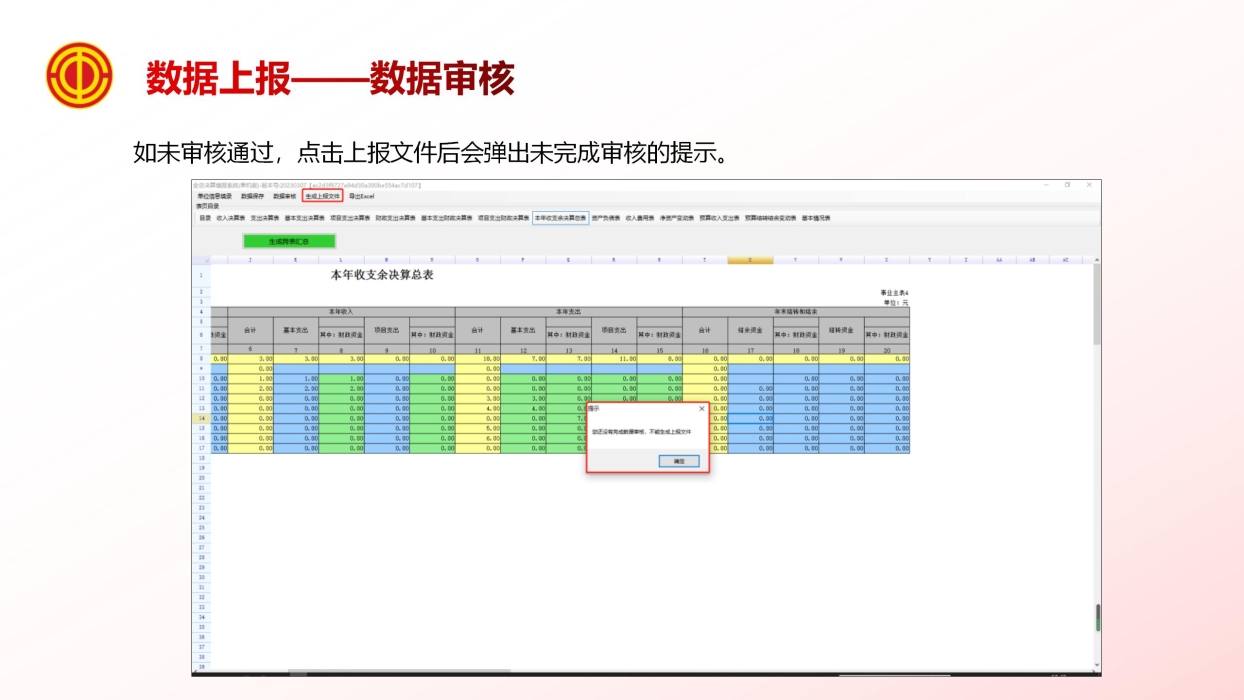Close the 提示 dialog via its X icon
This screenshot has width=1244, height=700.
pos(702,409)
